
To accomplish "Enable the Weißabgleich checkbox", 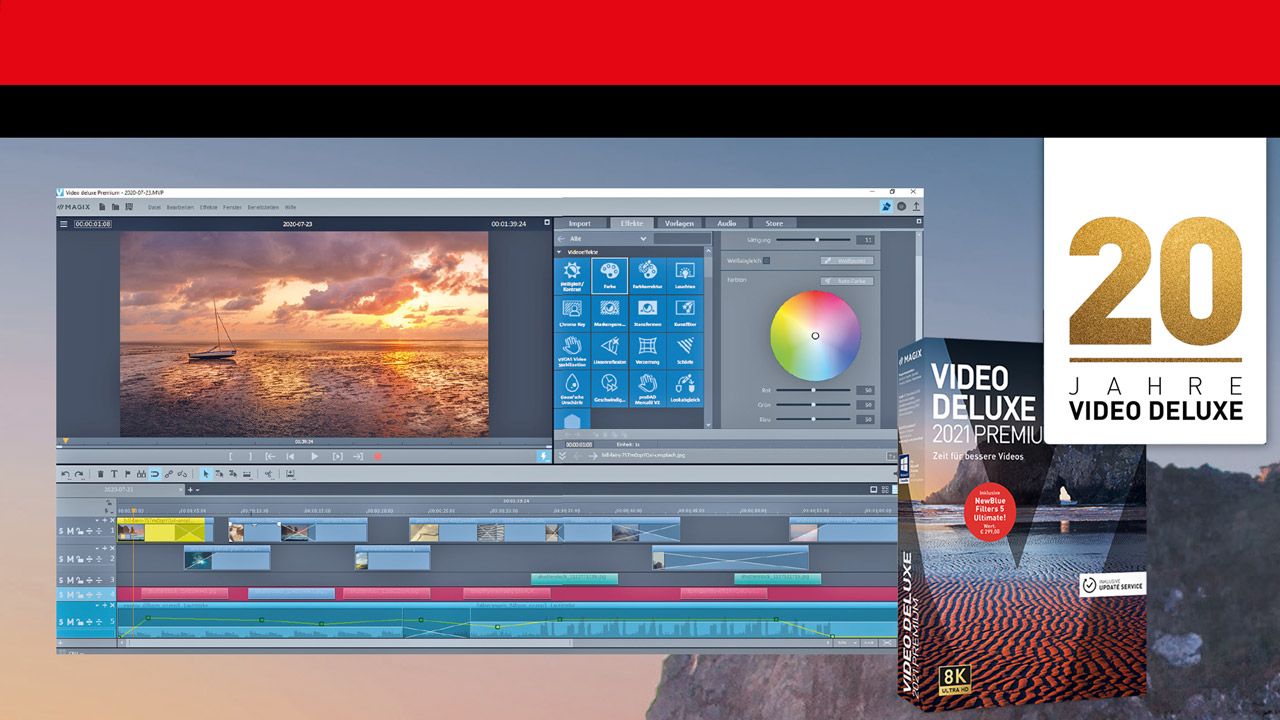I will point(767,260).
